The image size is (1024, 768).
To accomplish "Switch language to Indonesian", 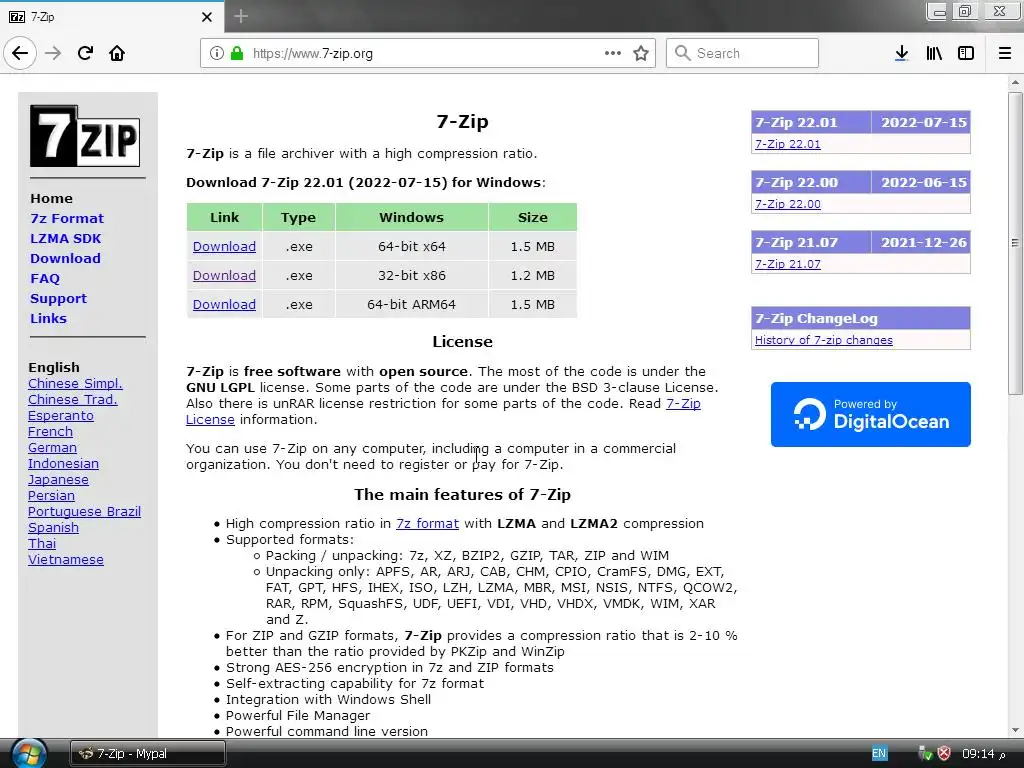I will click(x=63, y=463).
